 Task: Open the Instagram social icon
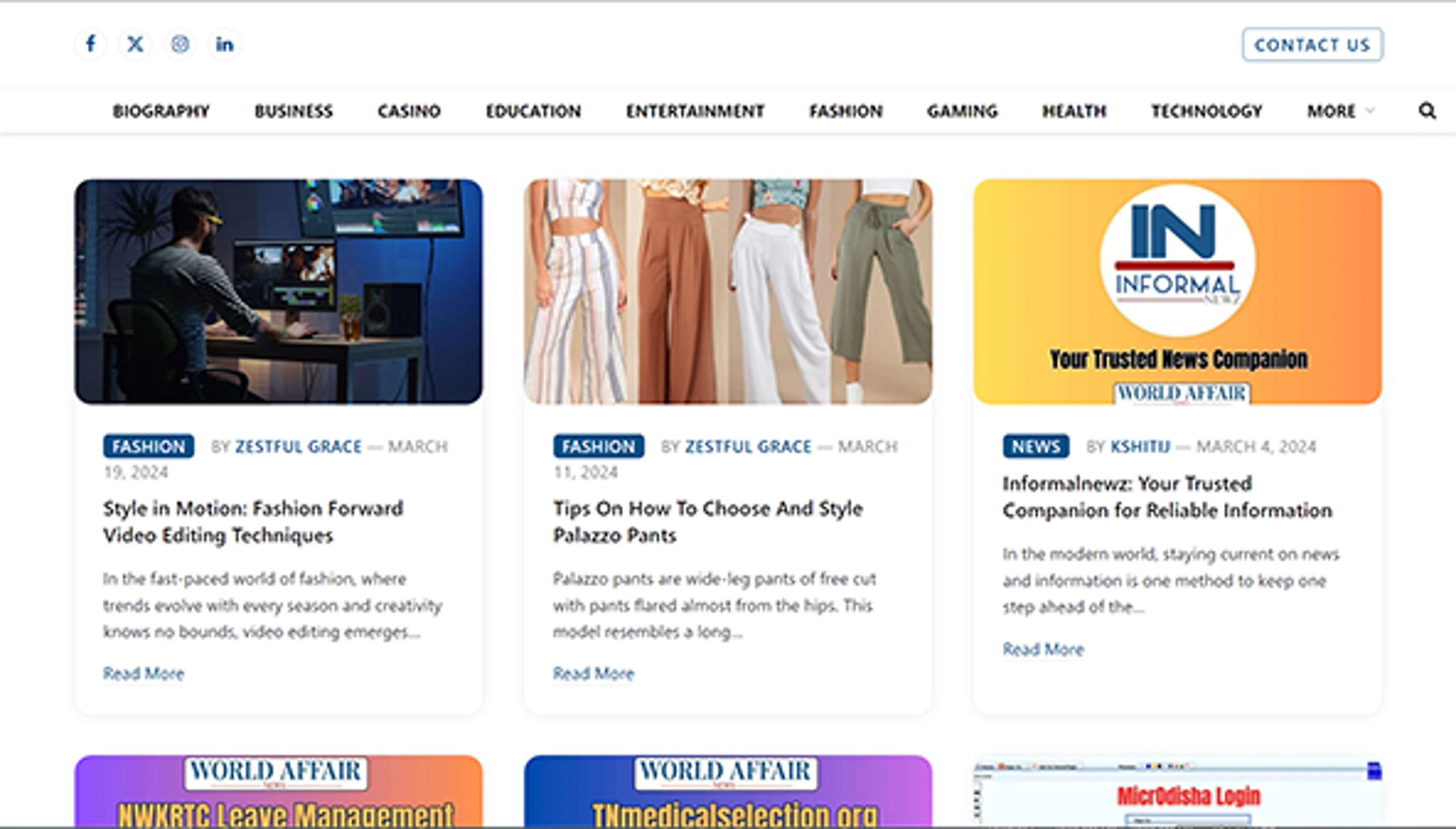click(x=180, y=45)
